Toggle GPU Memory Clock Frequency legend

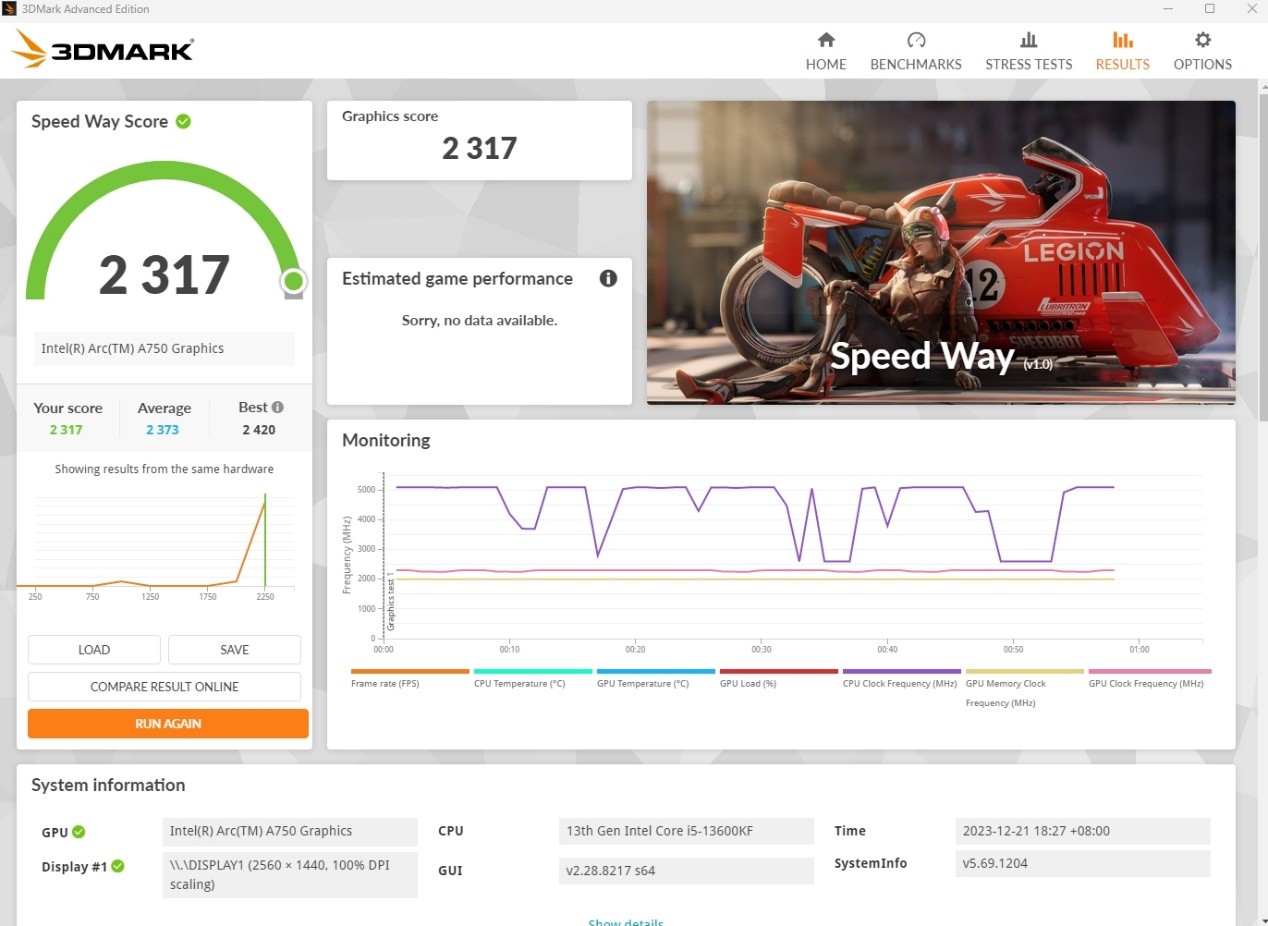tap(1025, 688)
